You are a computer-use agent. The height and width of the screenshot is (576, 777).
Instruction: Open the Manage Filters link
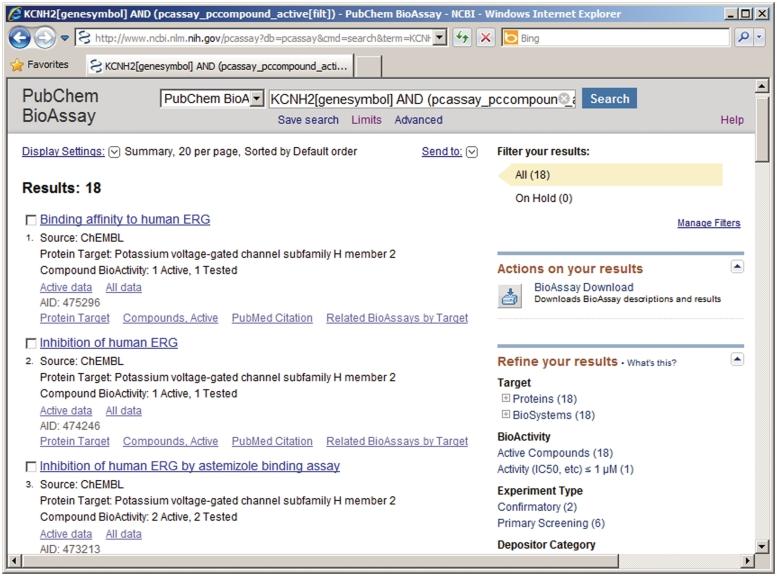(708, 223)
